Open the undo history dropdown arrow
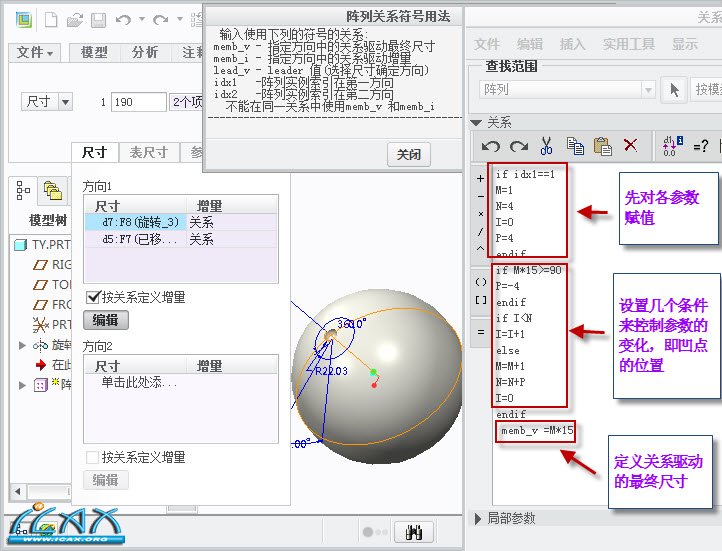 click(x=142, y=19)
